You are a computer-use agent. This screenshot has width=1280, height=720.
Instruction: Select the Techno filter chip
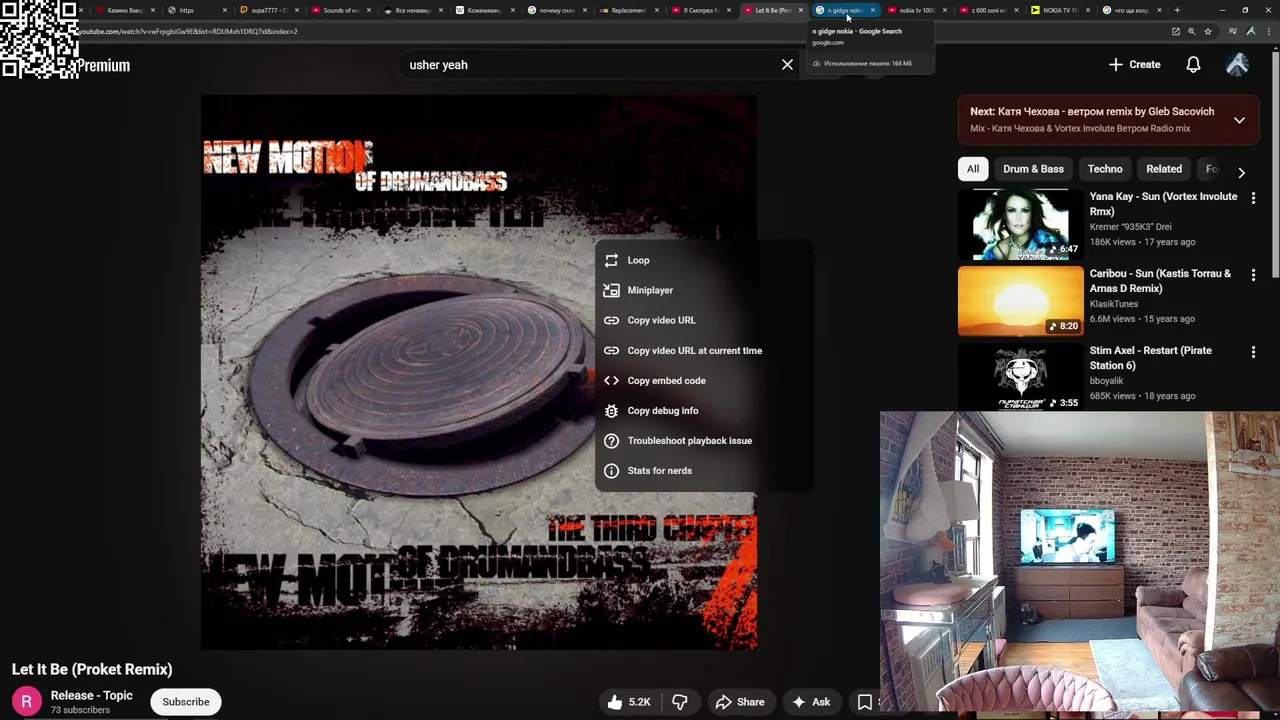(x=1105, y=169)
